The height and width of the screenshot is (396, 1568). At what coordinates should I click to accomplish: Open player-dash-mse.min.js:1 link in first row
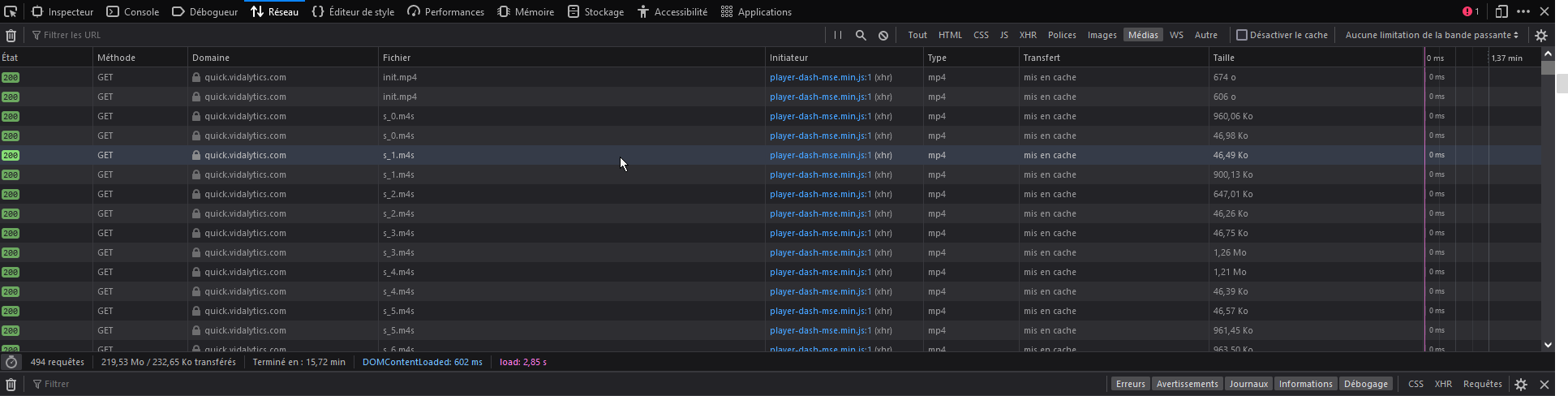tap(820, 77)
